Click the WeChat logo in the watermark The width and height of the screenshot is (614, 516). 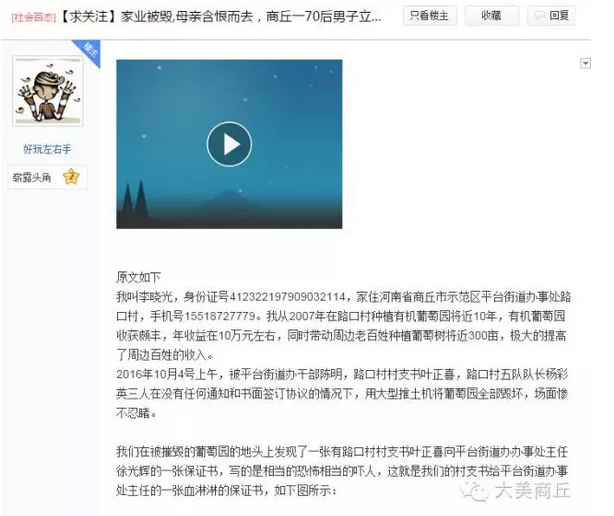[x=475, y=491]
